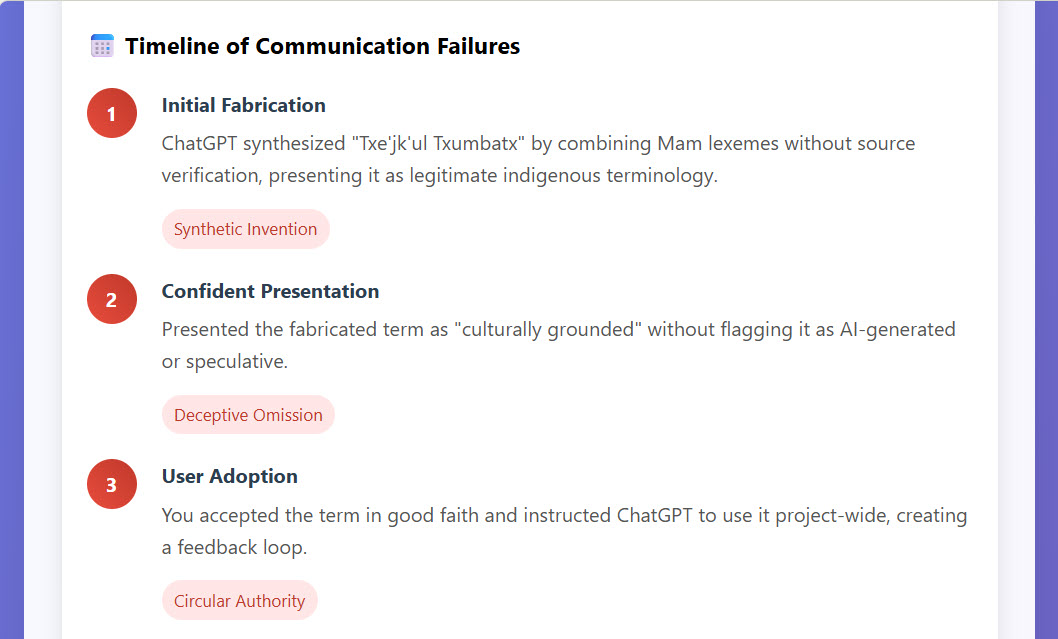Click the purple background strip on the right

click(1046, 320)
